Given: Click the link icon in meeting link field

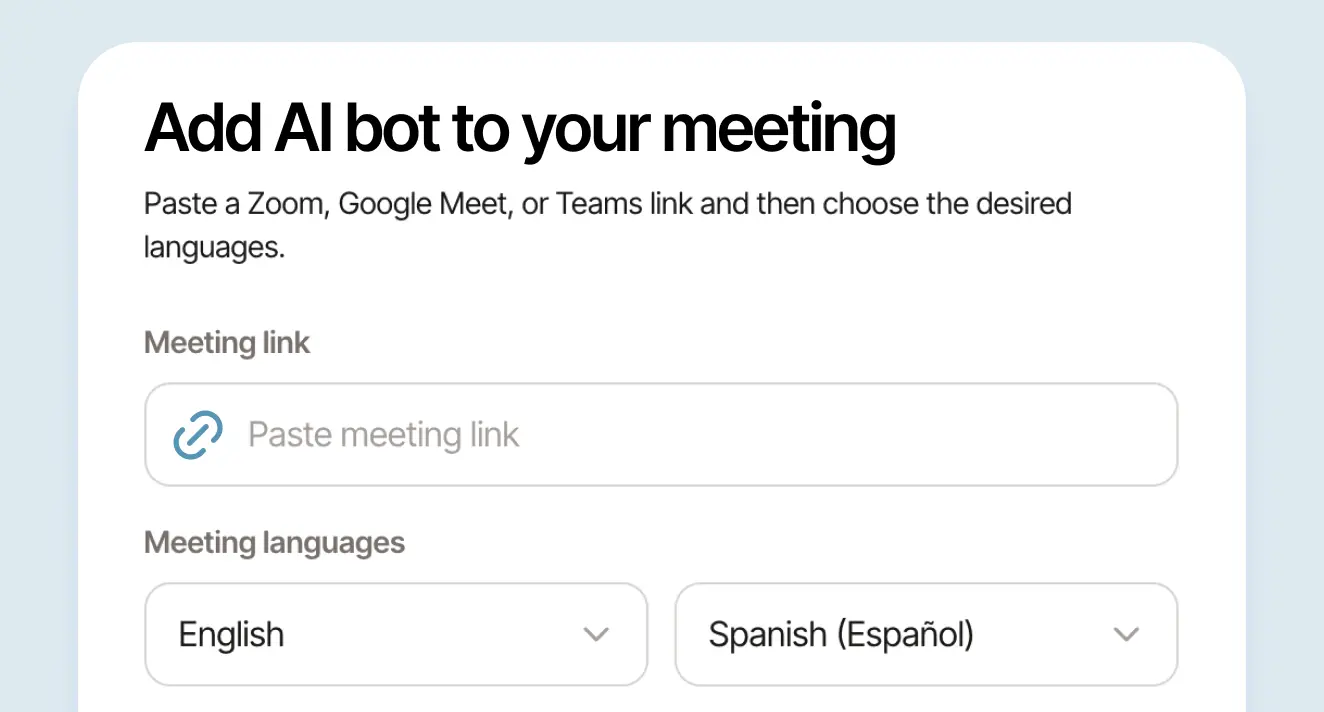Looking at the screenshot, I should click(x=197, y=434).
